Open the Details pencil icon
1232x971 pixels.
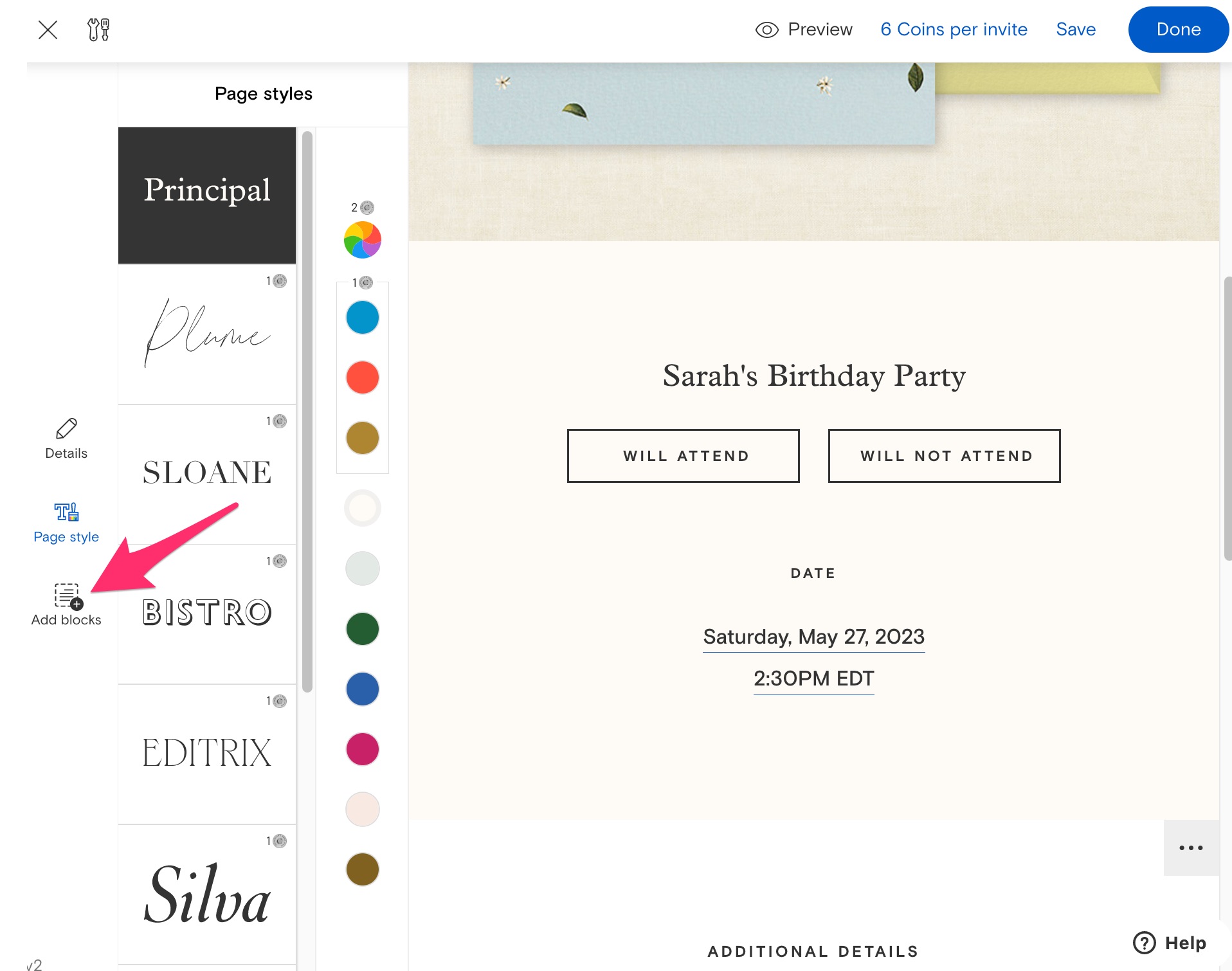coord(66,429)
